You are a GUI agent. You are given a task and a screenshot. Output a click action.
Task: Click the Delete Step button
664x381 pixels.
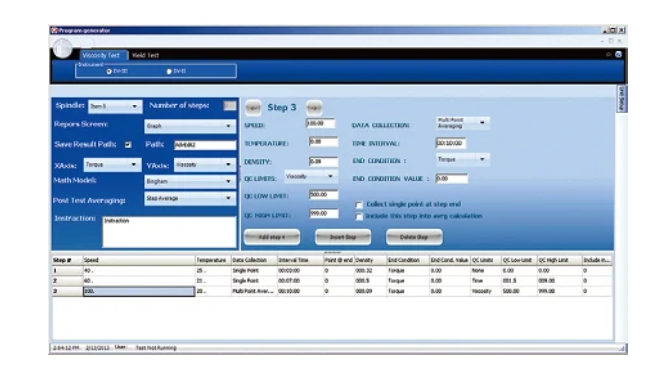coord(414,237)
